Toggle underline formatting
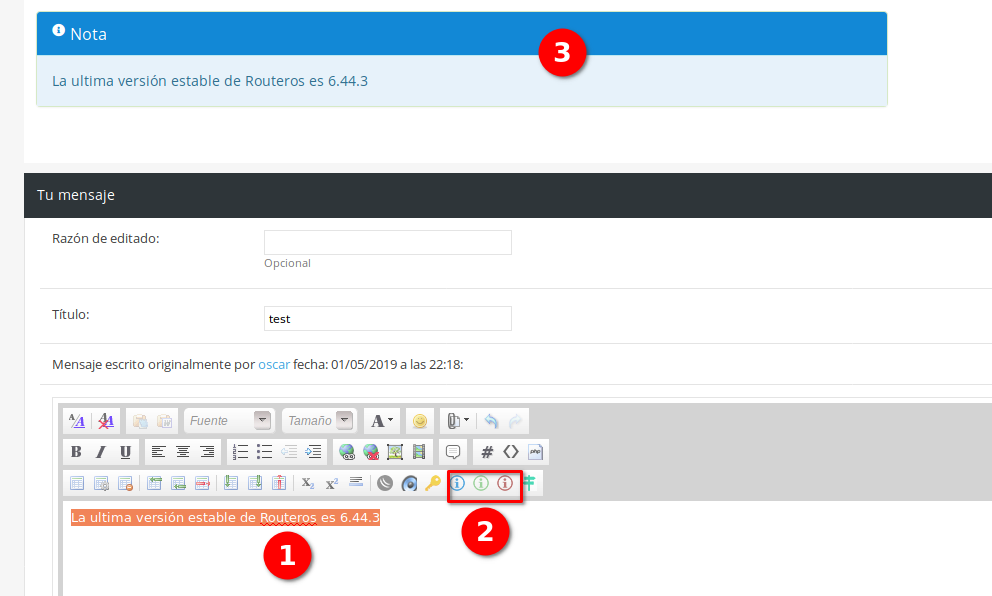Screen dimensions: 992x596 pyautogui.click(x=125, y=452)
